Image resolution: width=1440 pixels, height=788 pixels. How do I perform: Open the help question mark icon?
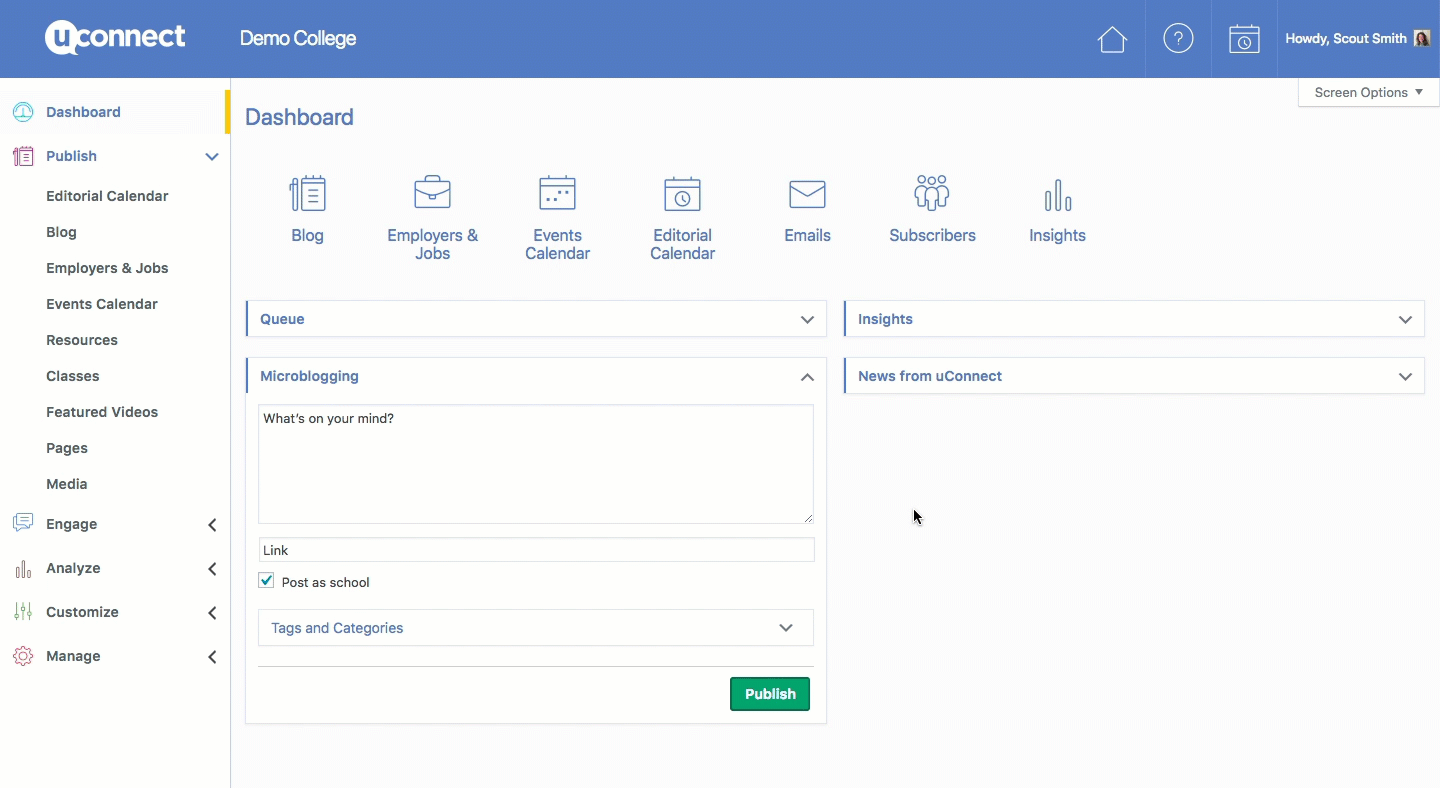pyautogui.click(x=1178, y=39)
